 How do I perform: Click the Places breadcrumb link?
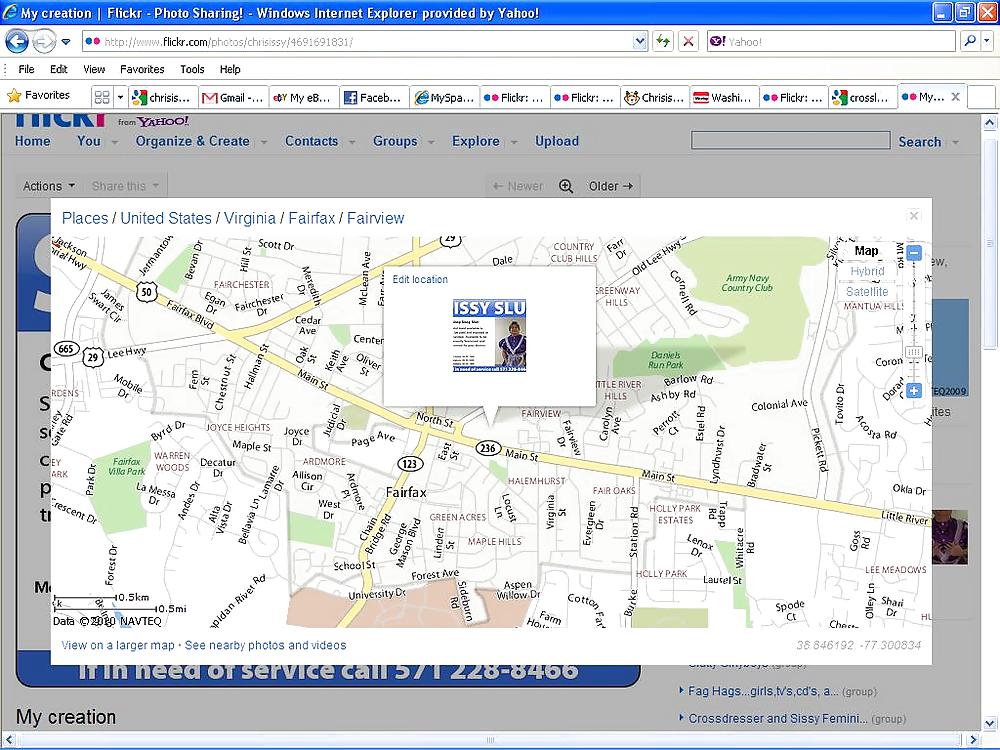[85, 218]
